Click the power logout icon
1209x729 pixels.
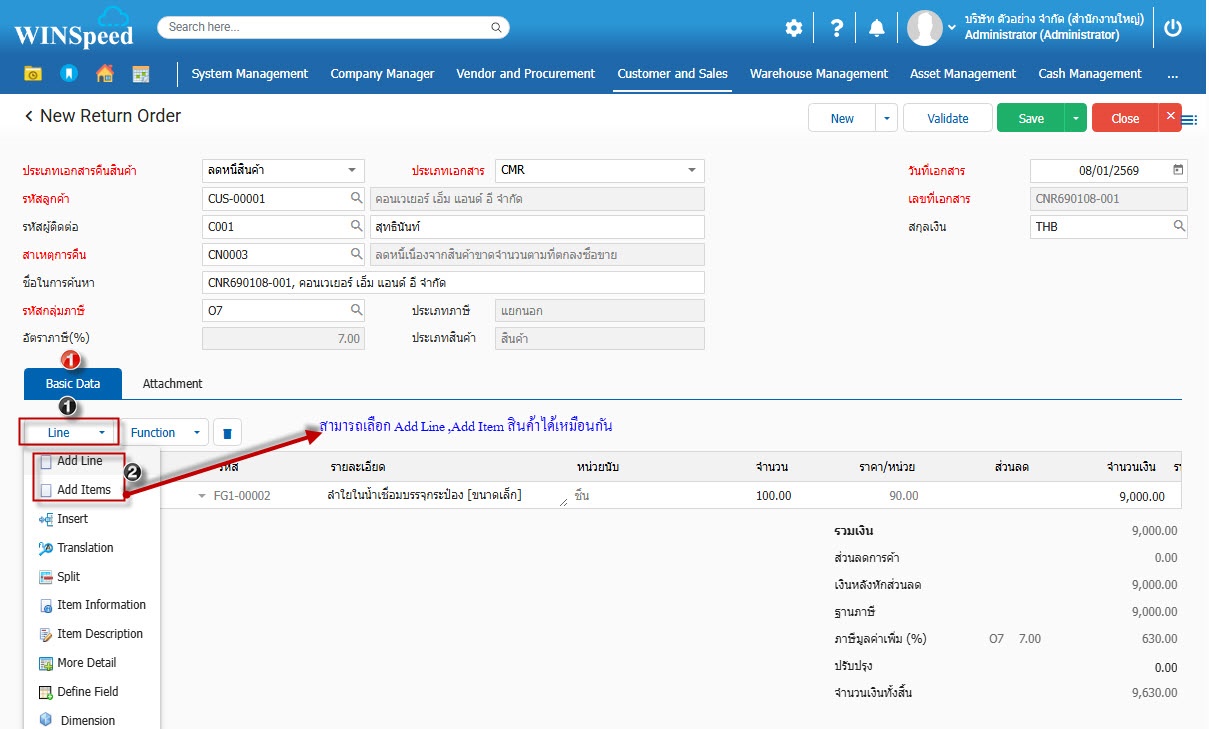pos(1173,28)
